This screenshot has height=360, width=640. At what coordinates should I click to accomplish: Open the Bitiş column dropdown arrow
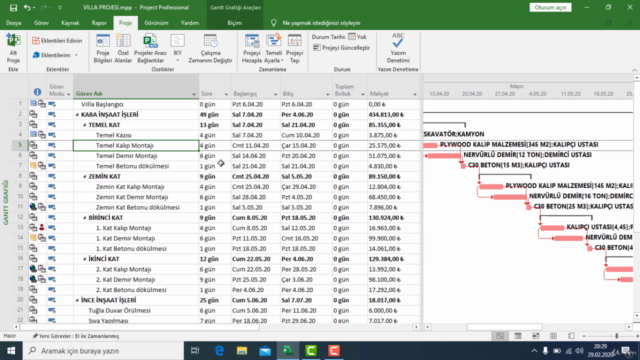pos(327,94)
